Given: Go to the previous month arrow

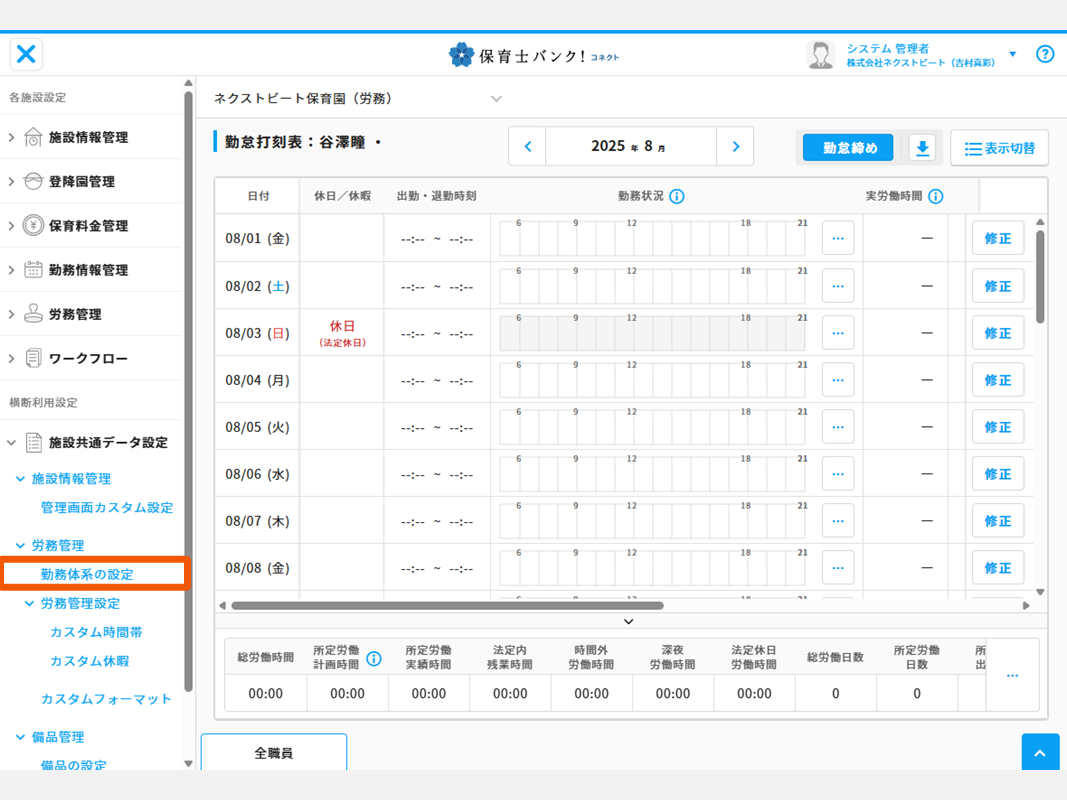Looking at the screenshot, I should [x=528, y=147].
